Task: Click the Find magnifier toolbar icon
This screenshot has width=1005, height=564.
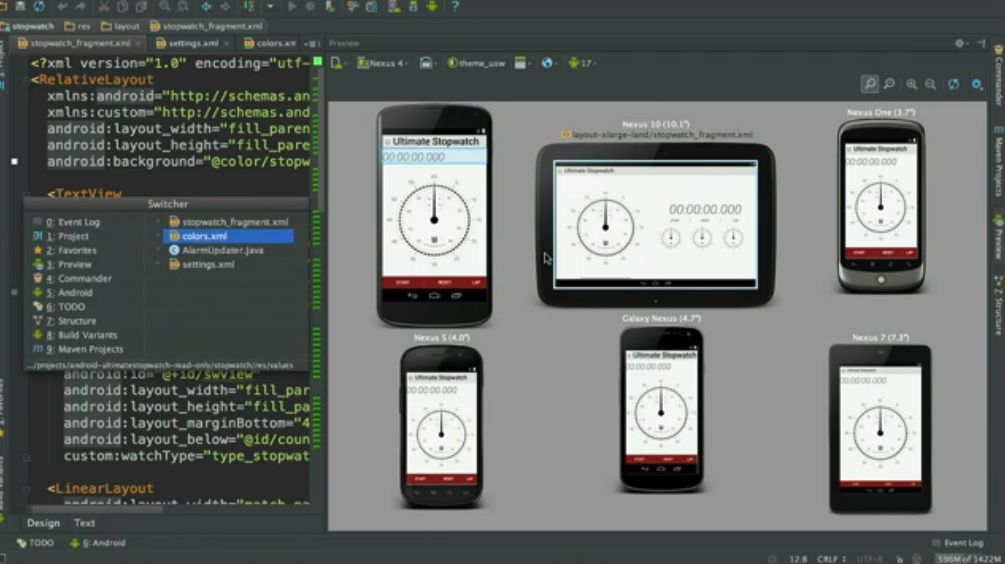Action: click(164, 6)
